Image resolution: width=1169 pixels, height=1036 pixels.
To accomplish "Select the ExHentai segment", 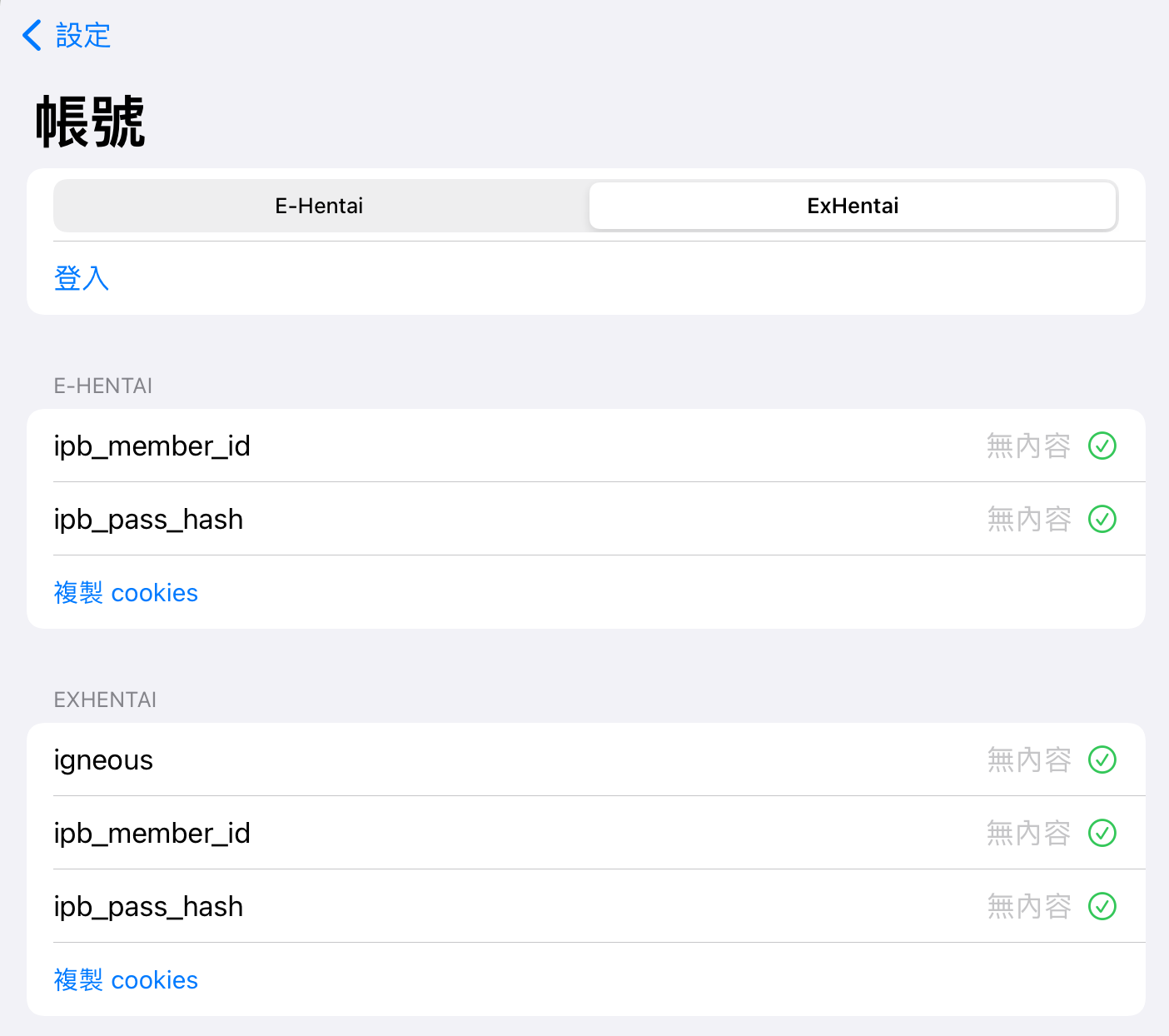I will 853,206.
